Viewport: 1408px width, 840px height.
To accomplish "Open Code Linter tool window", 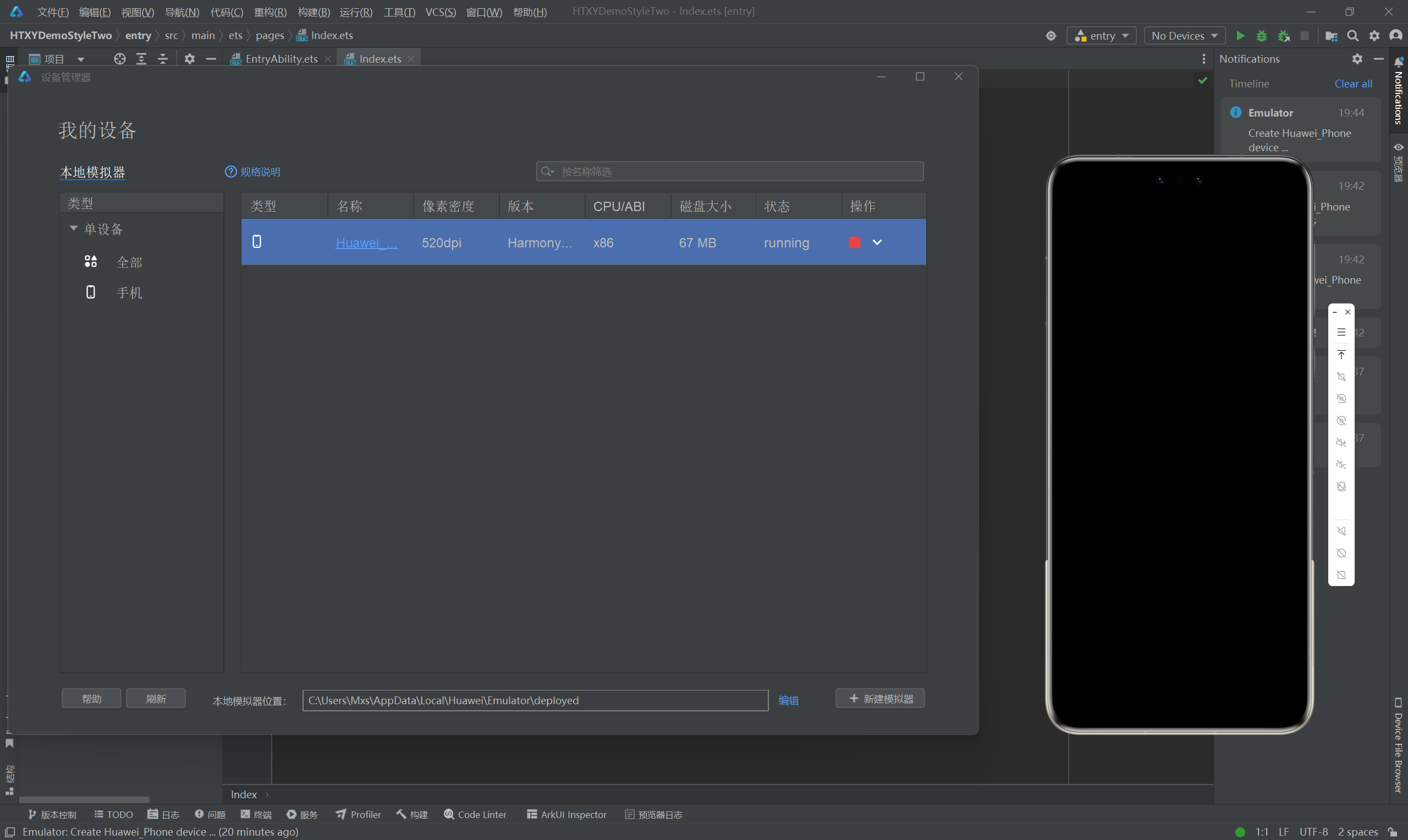I will click(x=475, y=815).
